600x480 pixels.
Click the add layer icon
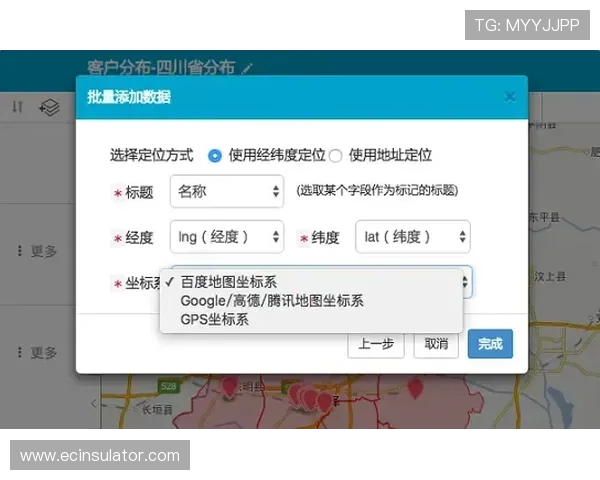[49, 107]
